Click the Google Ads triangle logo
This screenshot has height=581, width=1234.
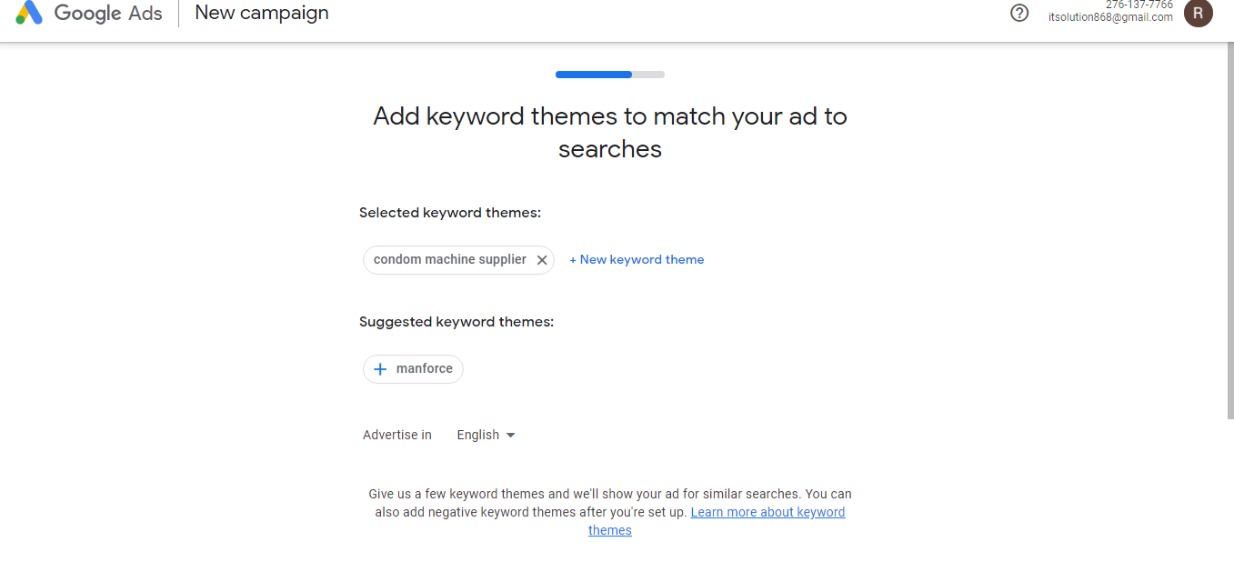tap(29, 14)
